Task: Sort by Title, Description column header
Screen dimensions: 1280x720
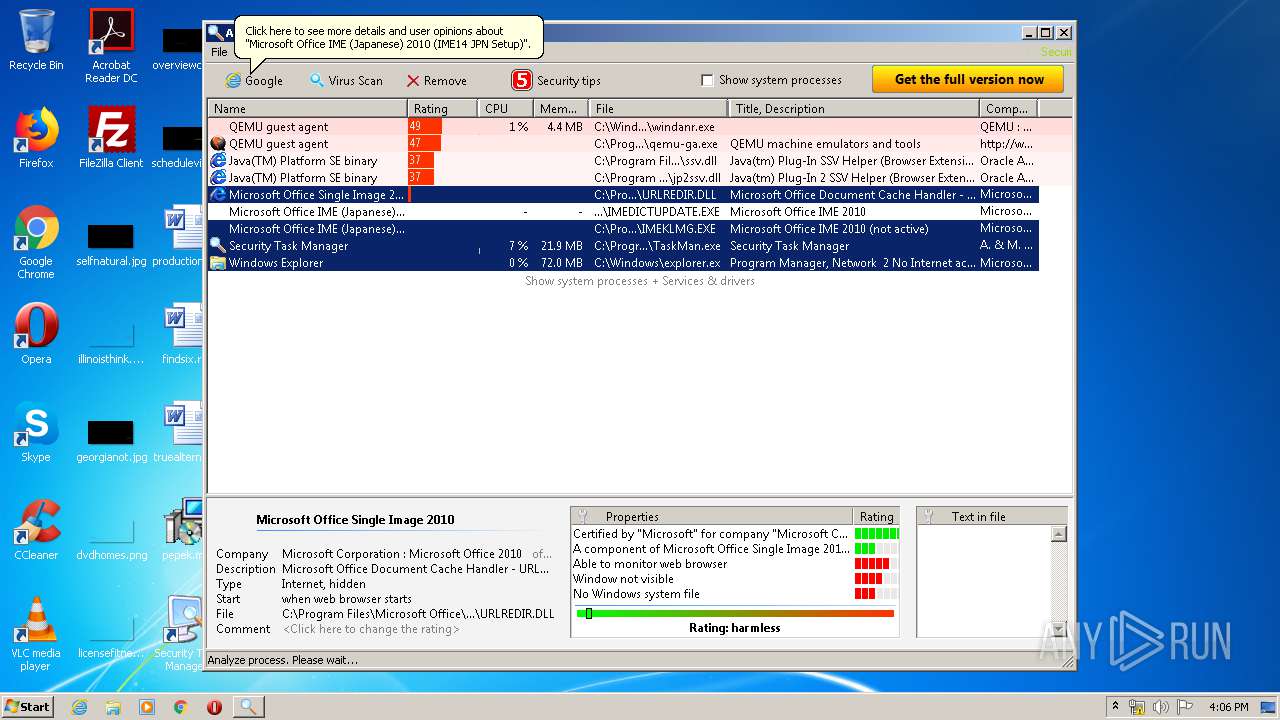Action: tap(853, 108)
